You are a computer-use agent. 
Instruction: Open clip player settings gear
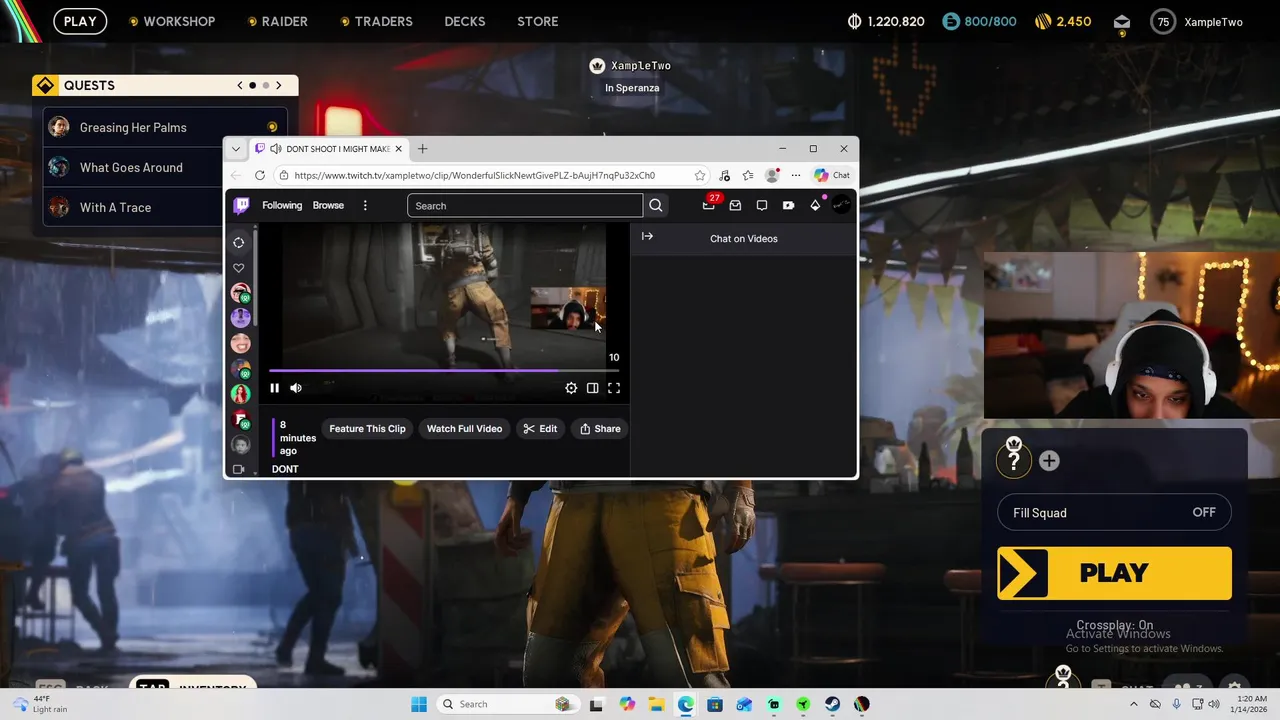pyautogui.click(x=571, y=388)
